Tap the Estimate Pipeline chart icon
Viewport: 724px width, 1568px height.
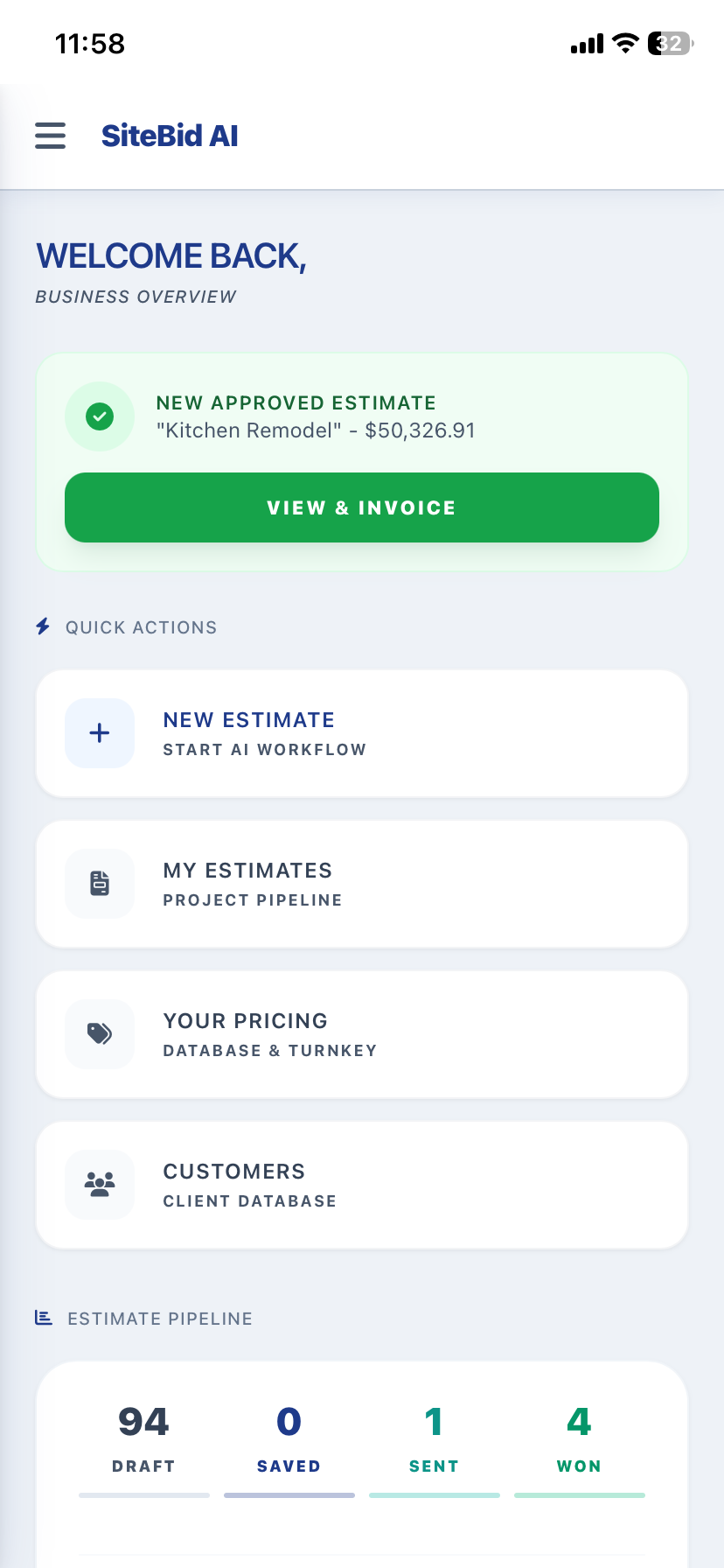[44, 1318]
